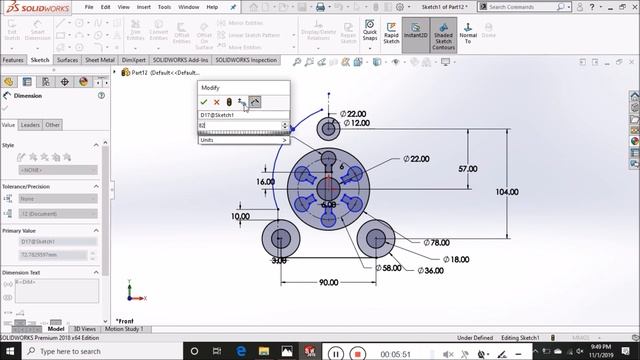The width and height of the screenshot is (640, 360).
Task: Collapse the Style section
Action: [x=96, y=145]
